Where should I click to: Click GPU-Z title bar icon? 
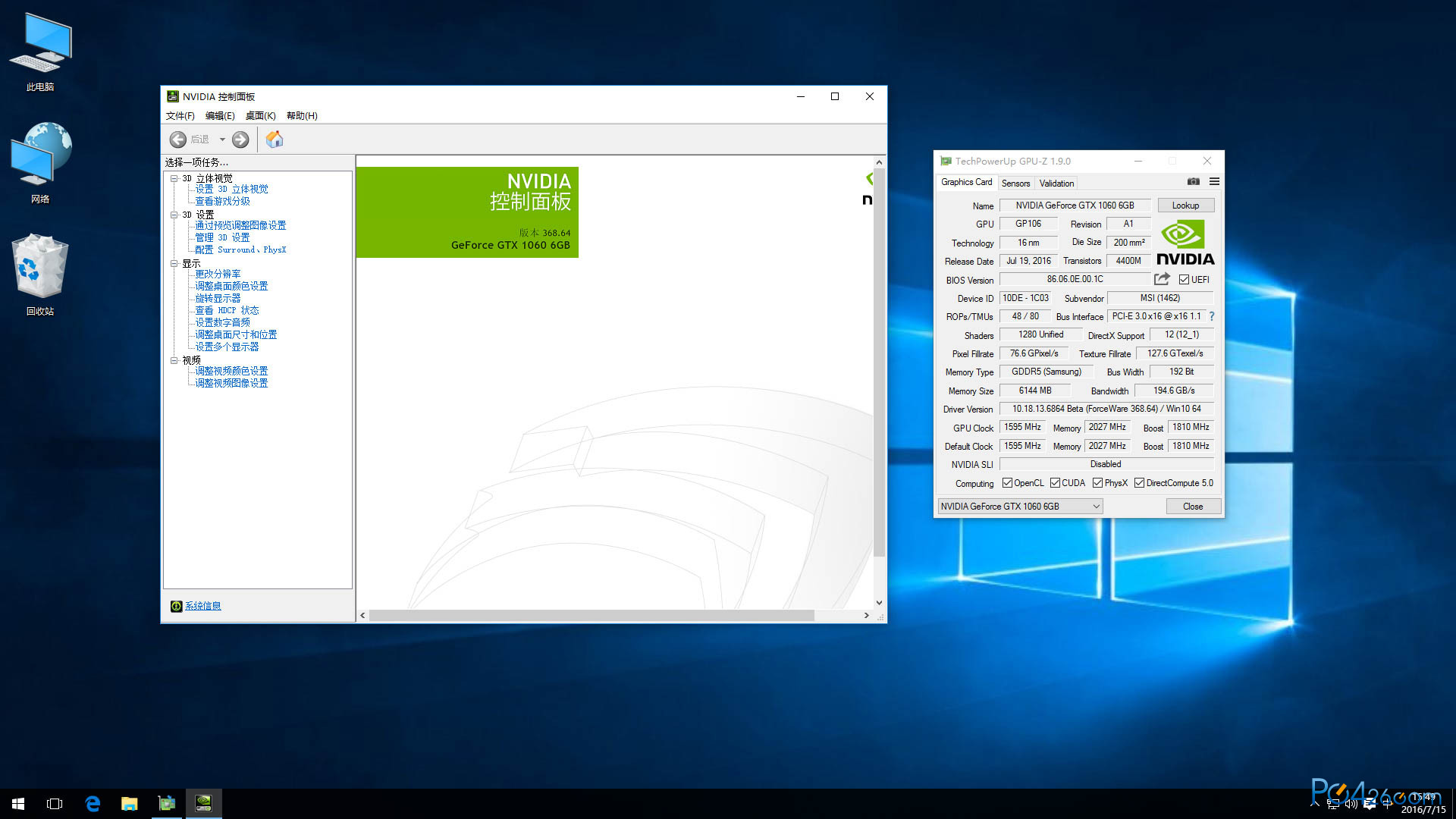coord(946,161)
